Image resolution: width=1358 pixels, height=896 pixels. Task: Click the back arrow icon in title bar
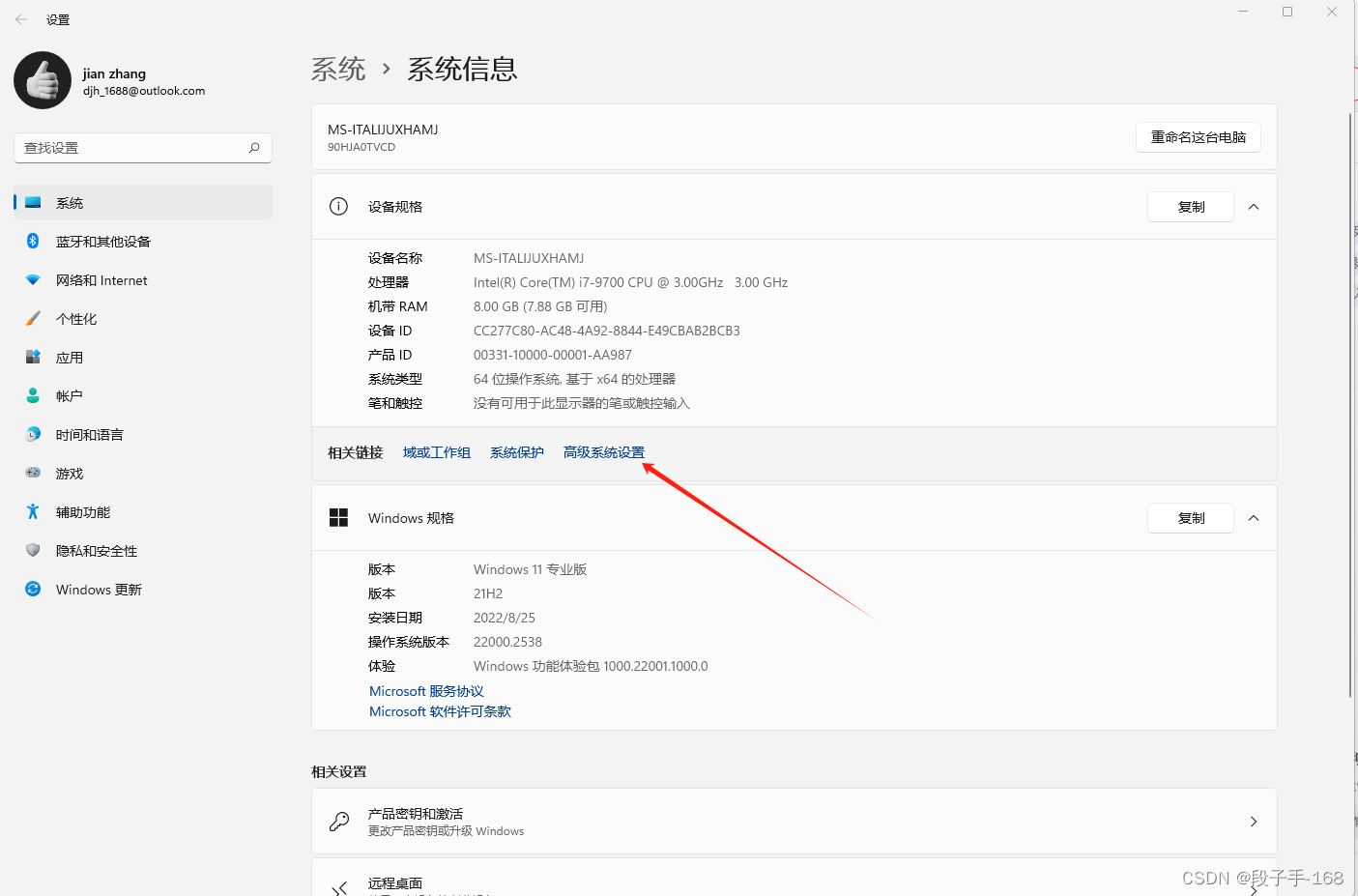tap(21, 19)
